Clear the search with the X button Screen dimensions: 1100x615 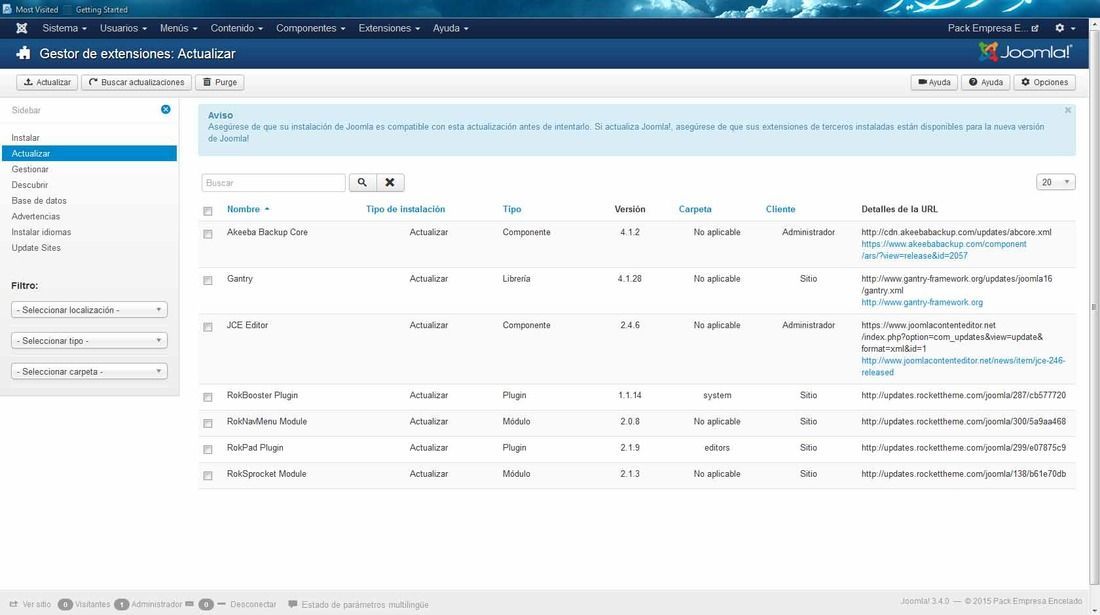(x=390, y=182)
